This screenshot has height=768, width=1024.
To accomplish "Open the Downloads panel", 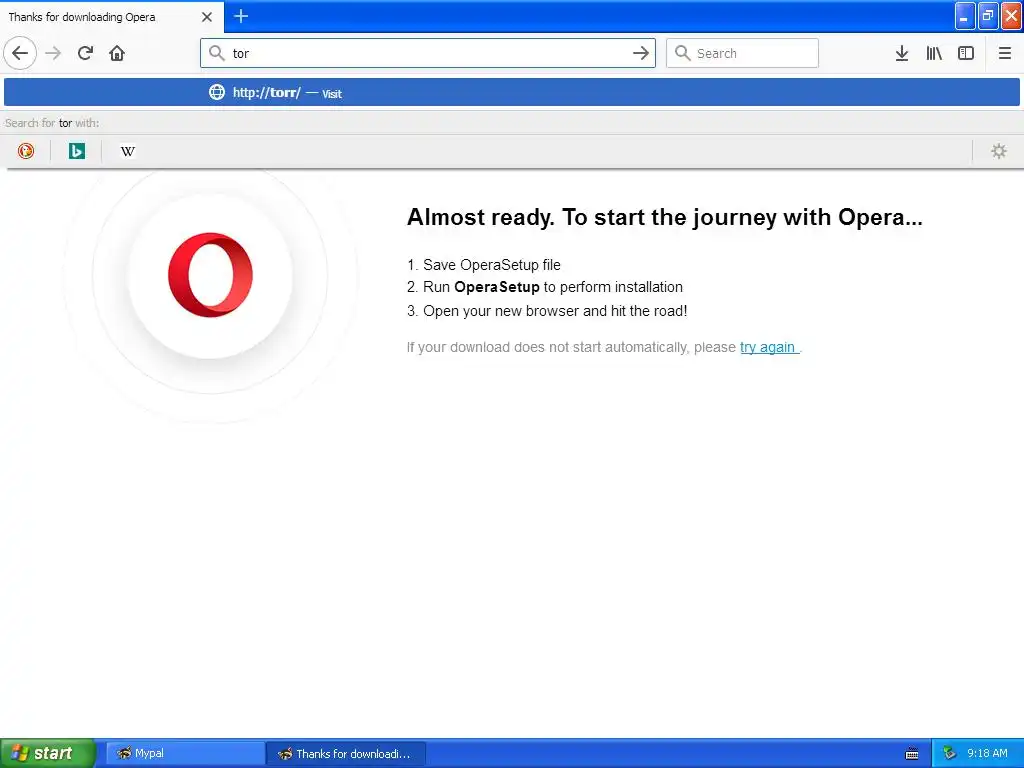I will tap(902, 53).
